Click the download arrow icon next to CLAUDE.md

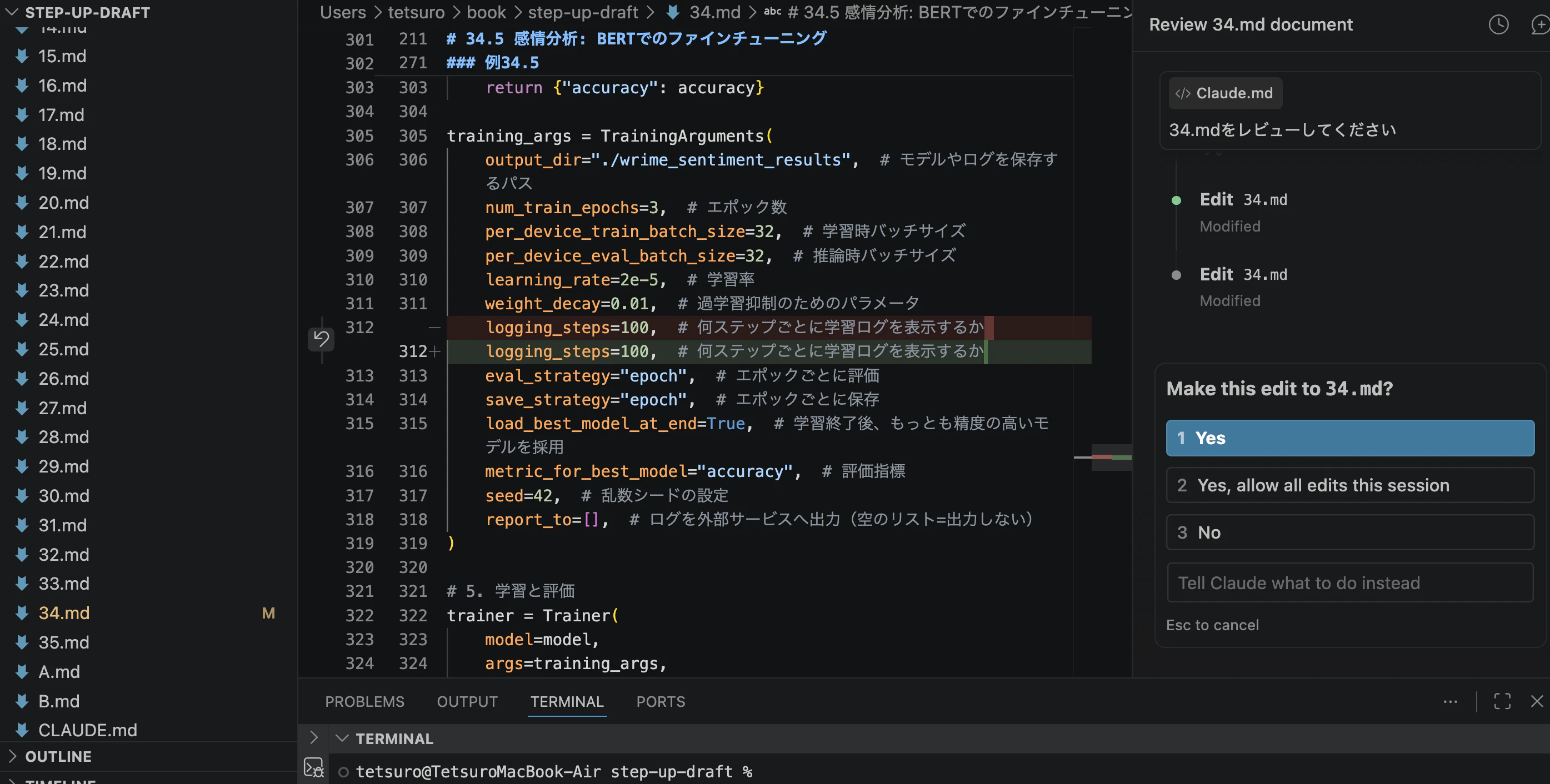(22, 730)
